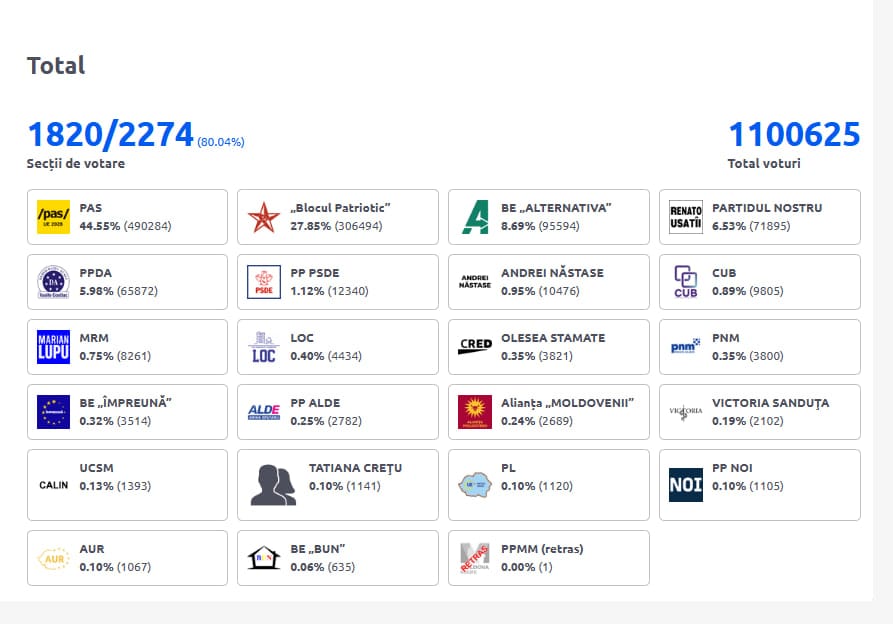This screenshot has width=893, height=624.
Task: Click the PPMM retras stamped logo
Action: point(475,558)
